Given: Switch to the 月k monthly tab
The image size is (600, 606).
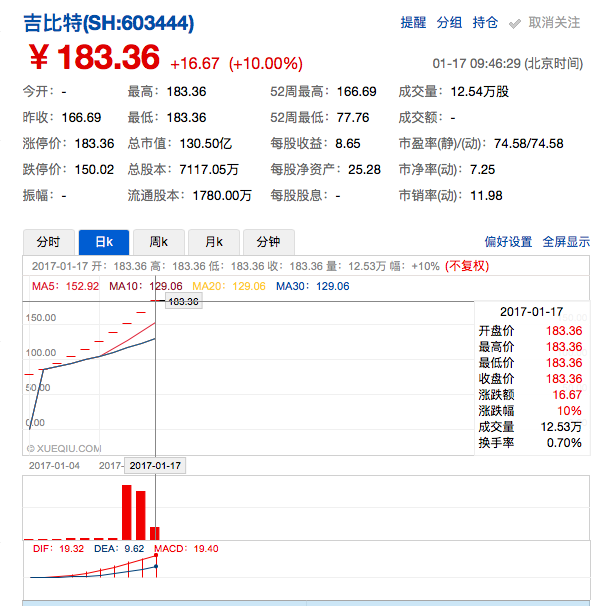Looking at the screenshot, I should 214,242.
